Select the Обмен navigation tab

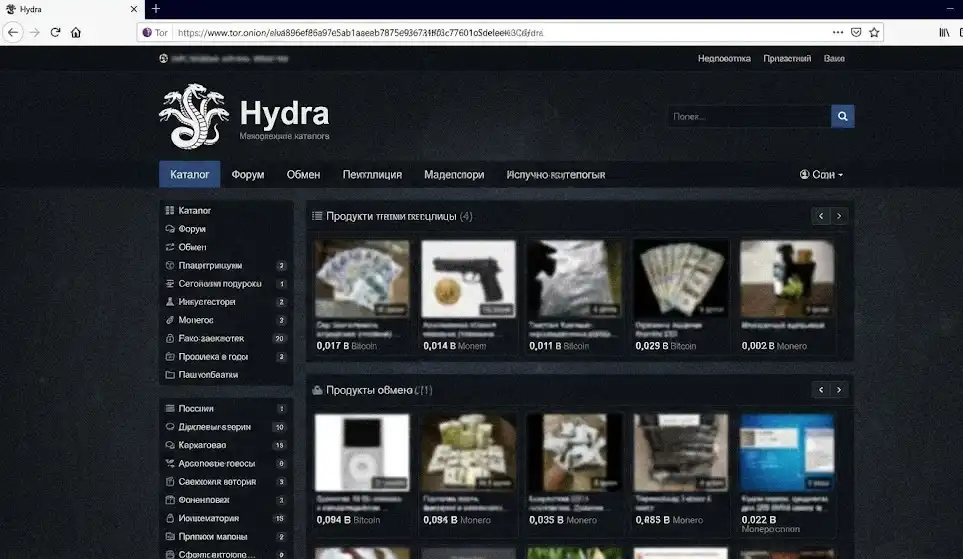pos(303,174)
